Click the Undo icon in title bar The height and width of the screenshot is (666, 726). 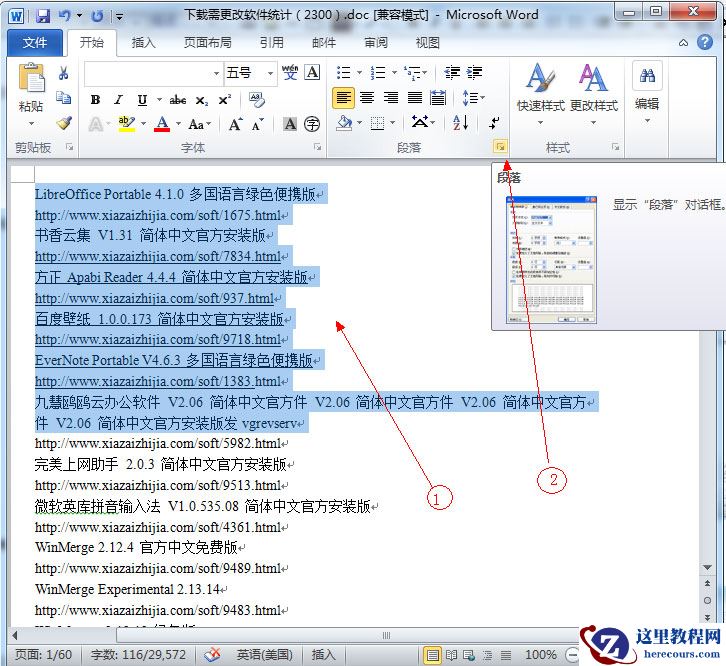pos(64,16)
